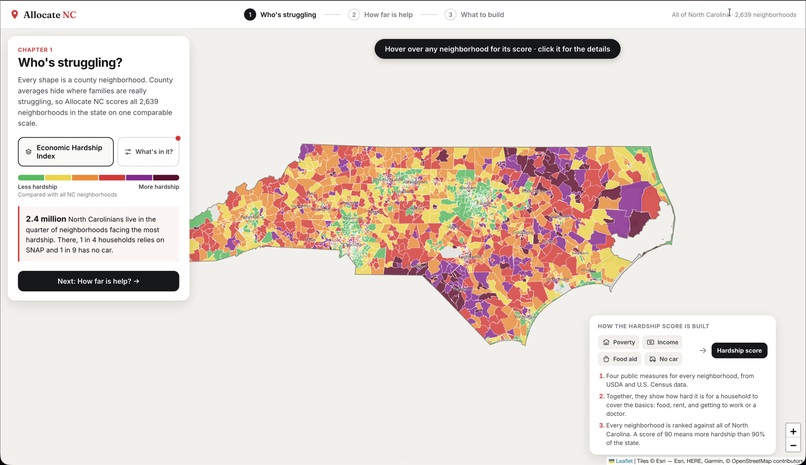Screen dimensions: 806x465
Task: Click the bag icon in the Food aid chip
Action: pyautogui.click(x=606, y=359)
